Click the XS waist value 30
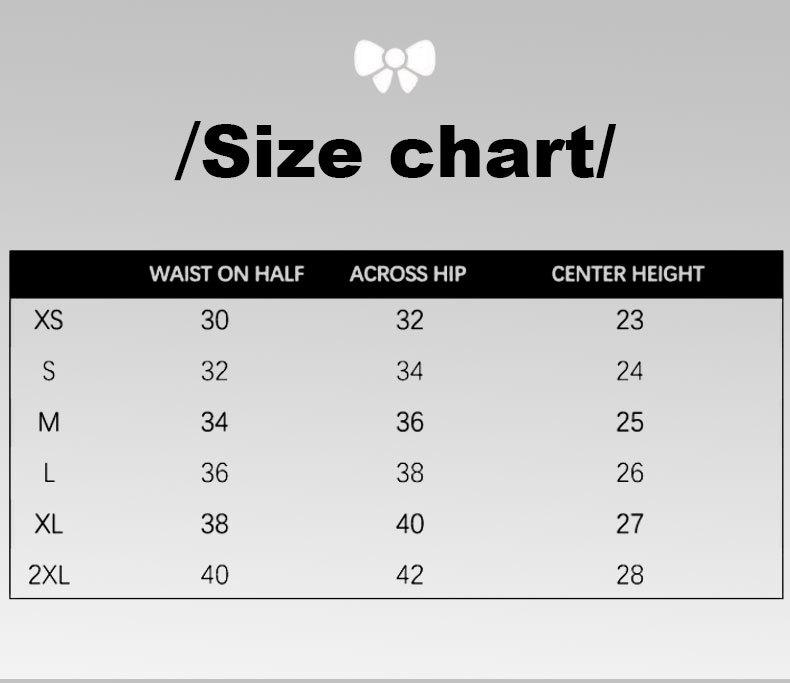 pos(215,321)
